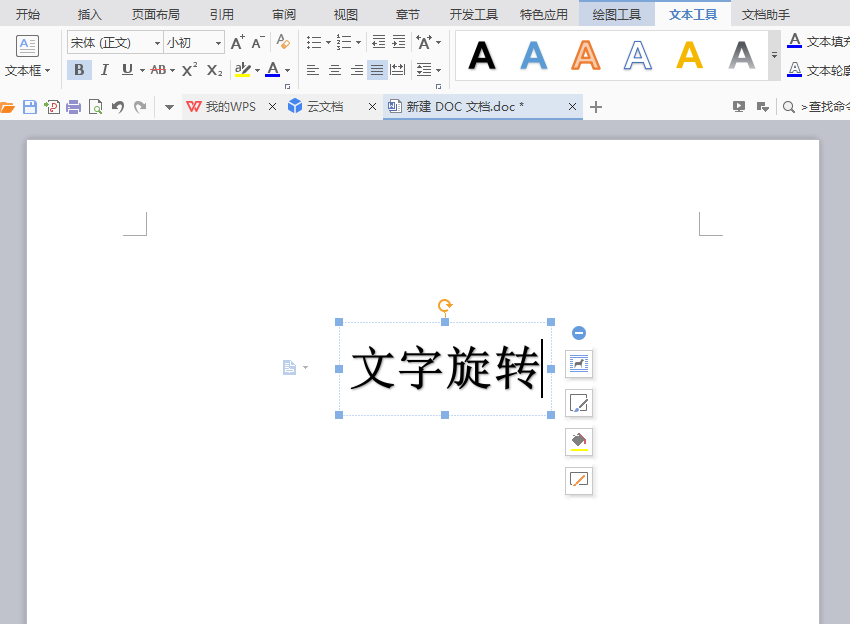Click the rotate handle above the text box

(x=445, y=306)
